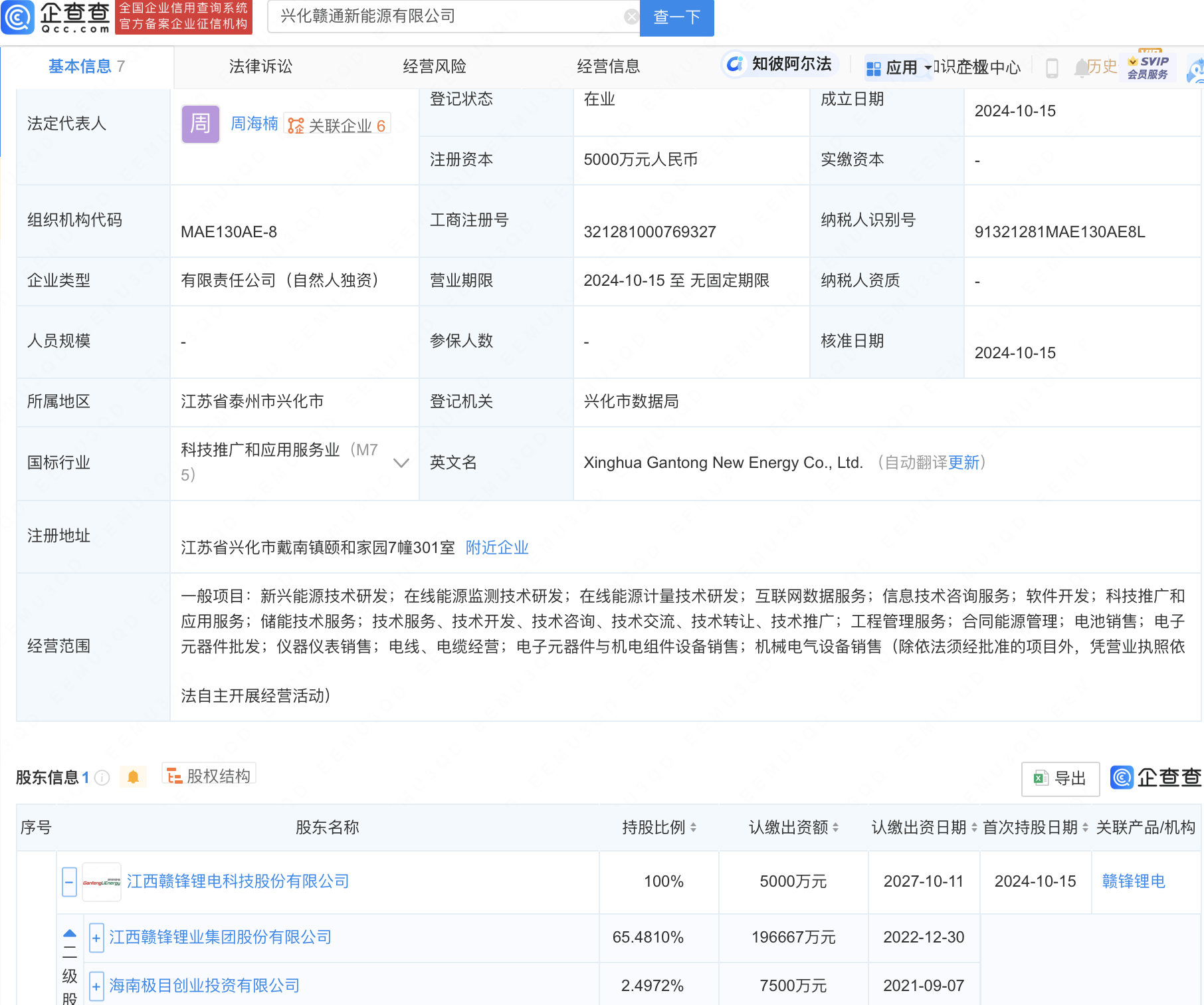Set monitoring alert via the bell icon near 股东信息
Viewport: 1204px width, 1005px height.
[133, 776]
